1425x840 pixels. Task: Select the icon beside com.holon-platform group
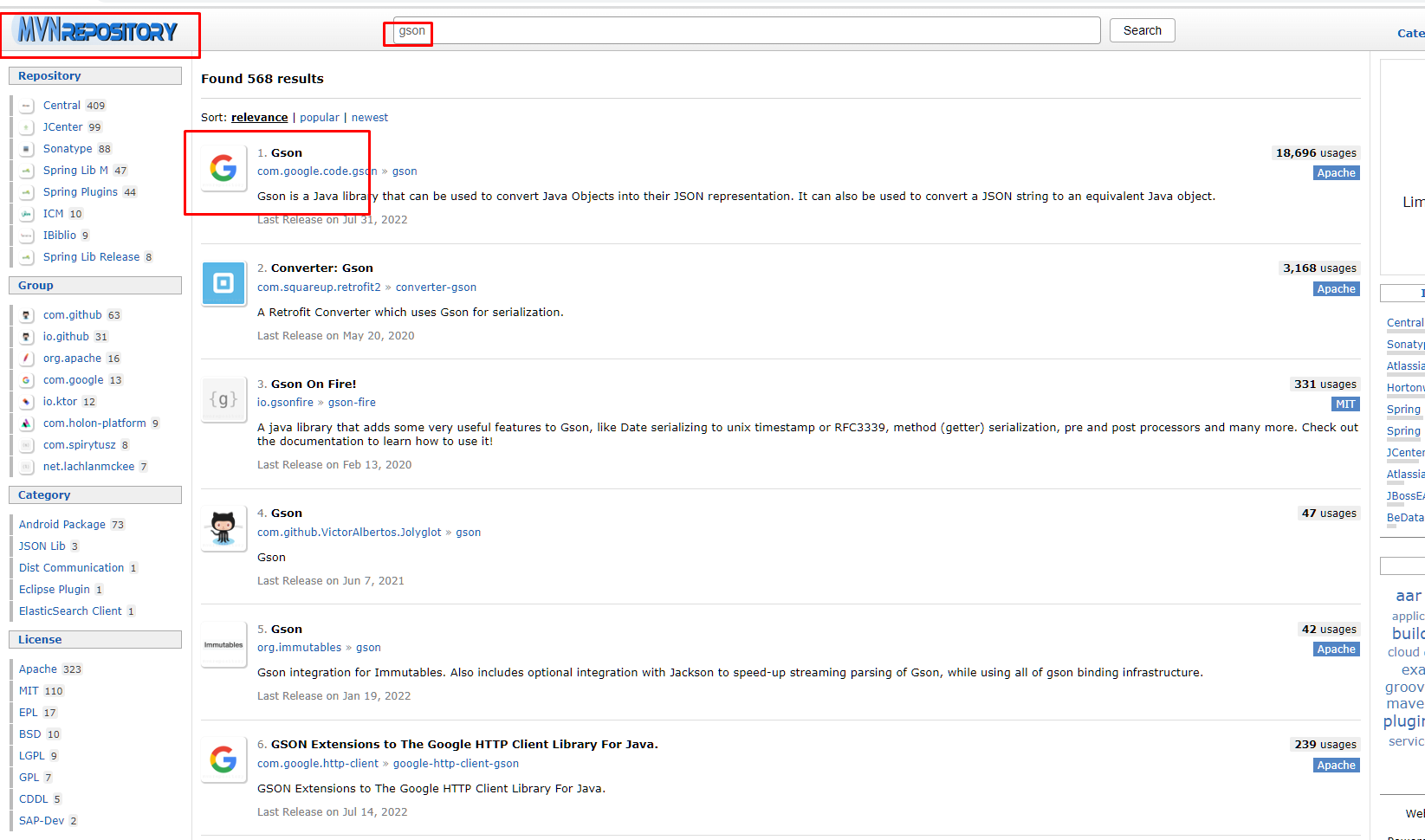27,423
